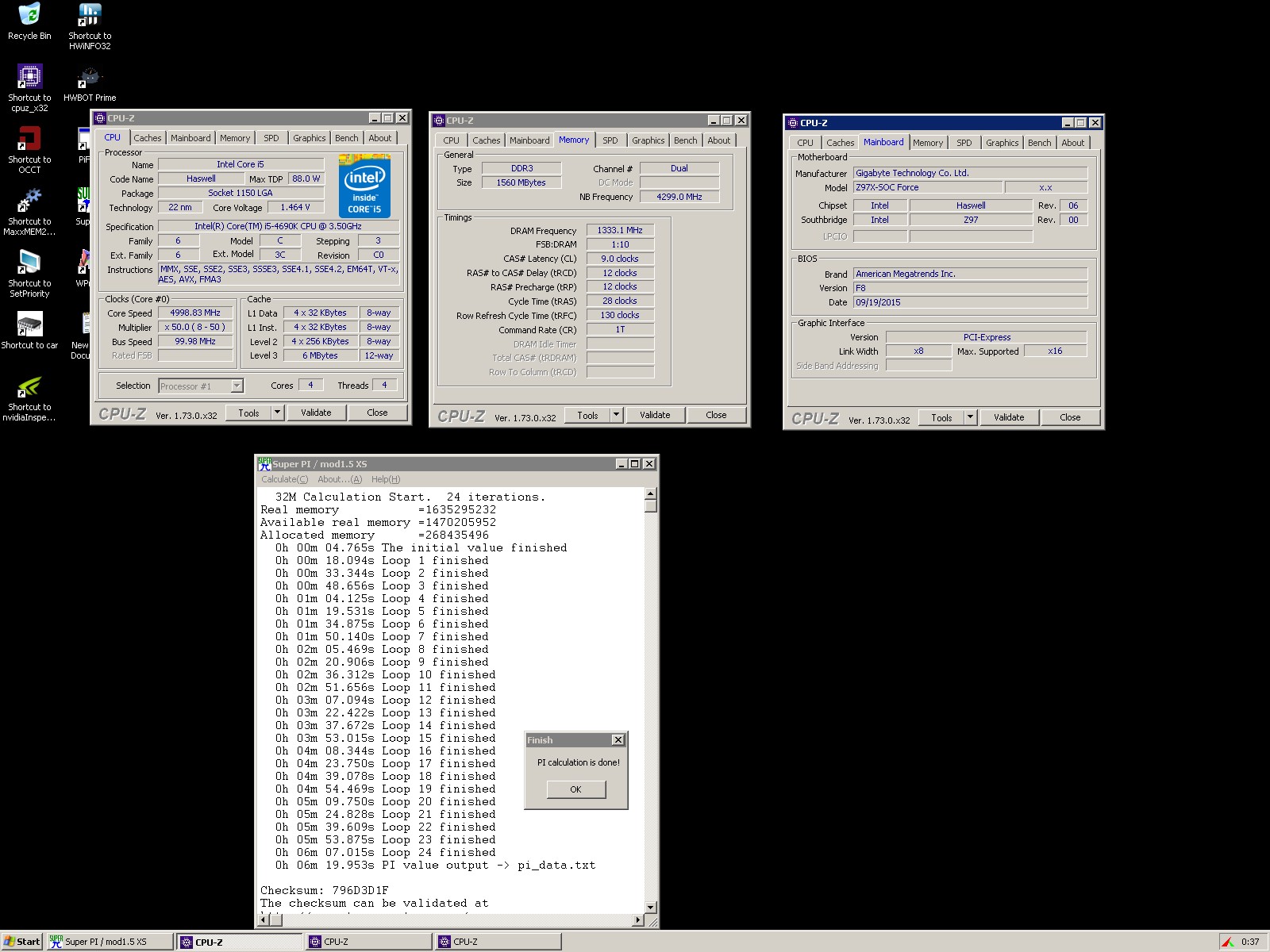Click the PI value output line in Super PI
Screen dimensions: 1270x952
click(x=435, y=865)
